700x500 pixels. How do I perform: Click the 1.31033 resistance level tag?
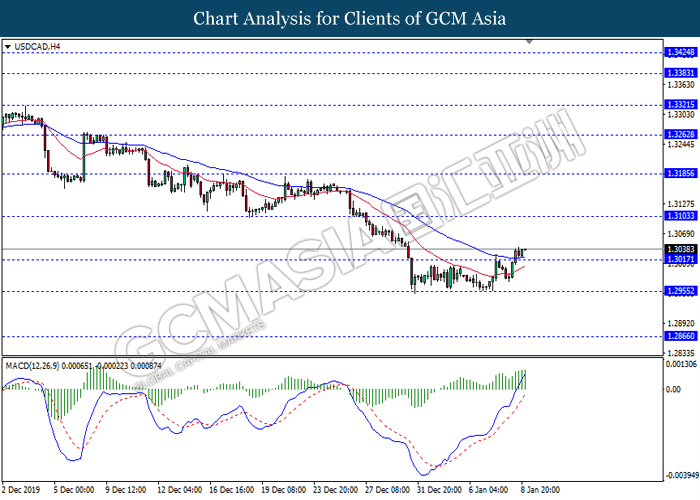pyautogui.click(x=680, y=216)
